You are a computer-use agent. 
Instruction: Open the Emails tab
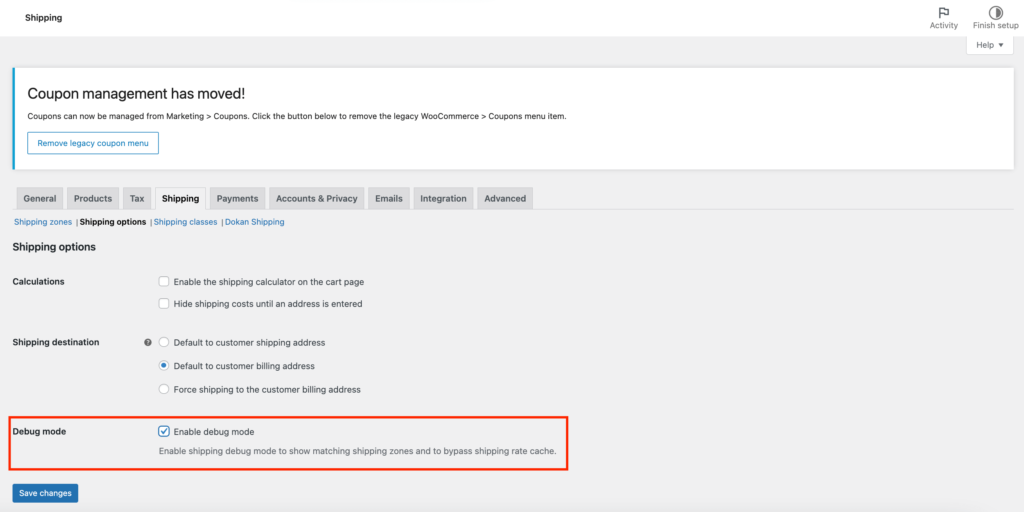point(389,199)
